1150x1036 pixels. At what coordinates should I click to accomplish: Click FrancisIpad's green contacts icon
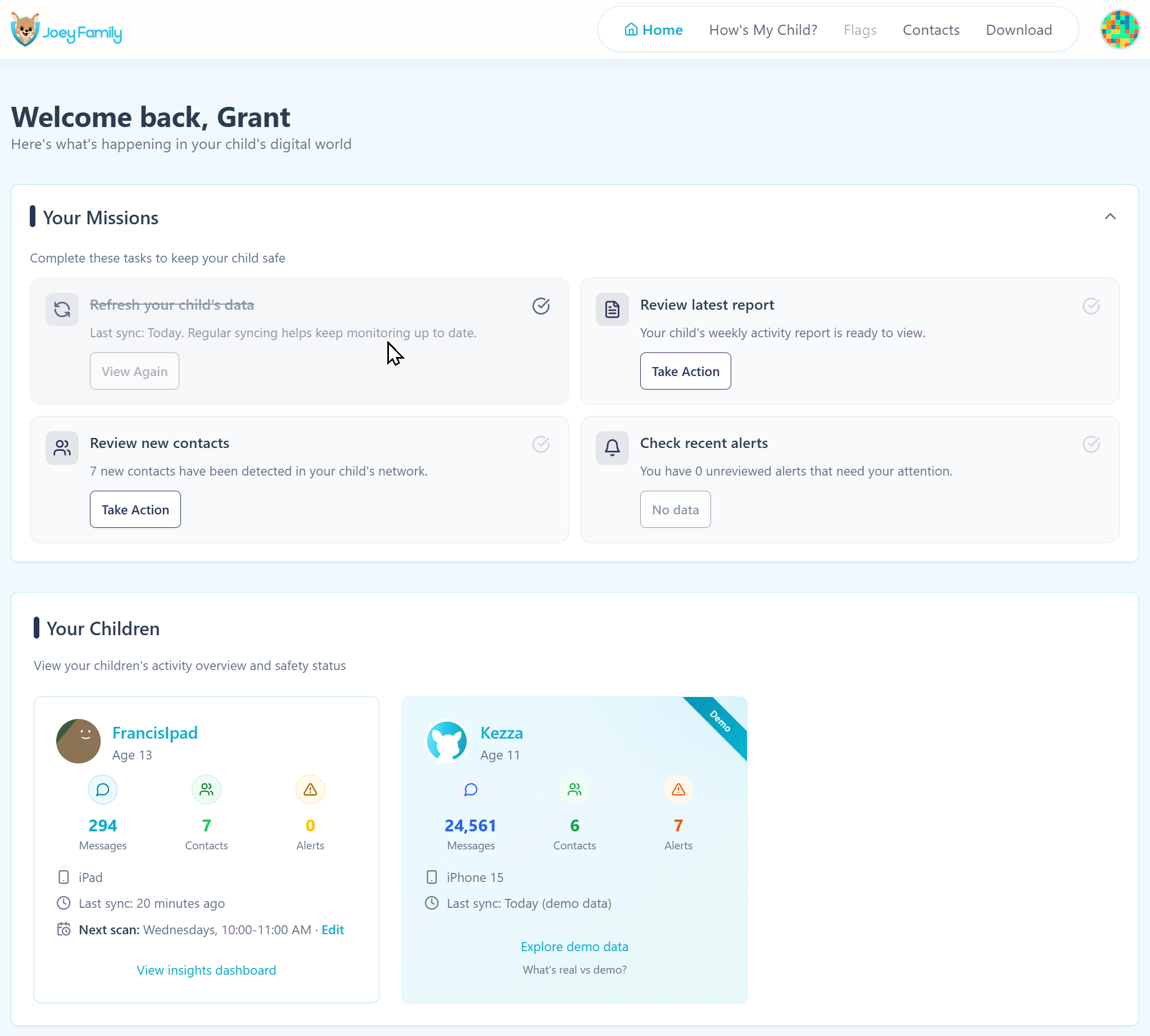click(x=206, y=789)
